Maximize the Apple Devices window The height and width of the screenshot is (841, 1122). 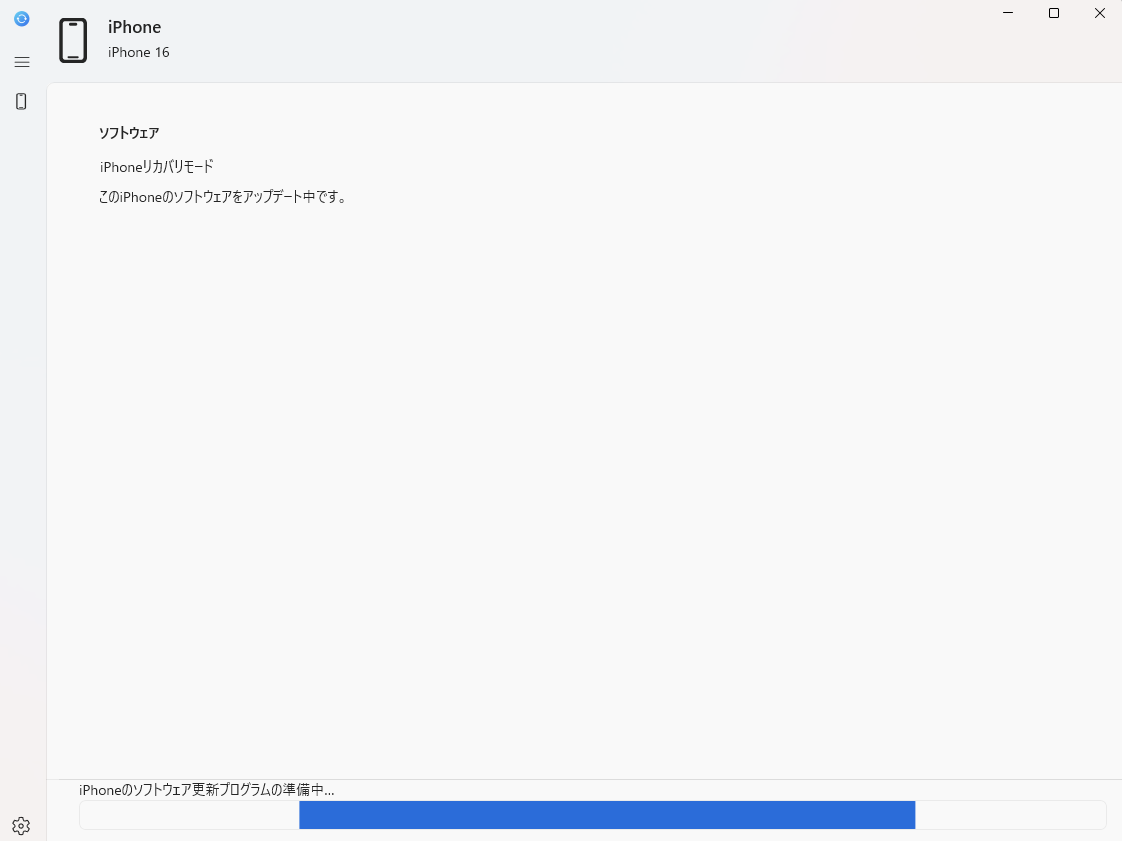[x=1054, y=13]
